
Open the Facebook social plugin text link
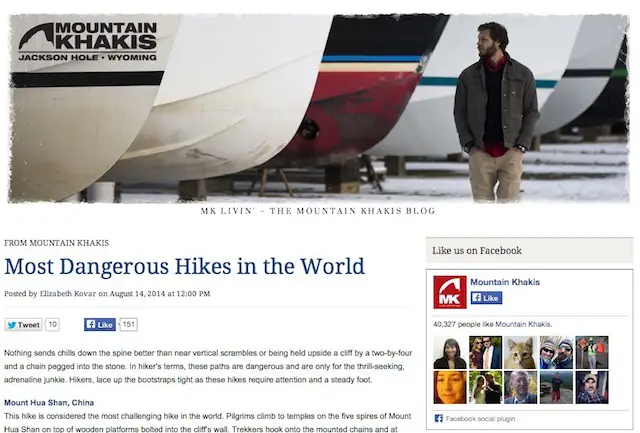[x=480, y=419]
